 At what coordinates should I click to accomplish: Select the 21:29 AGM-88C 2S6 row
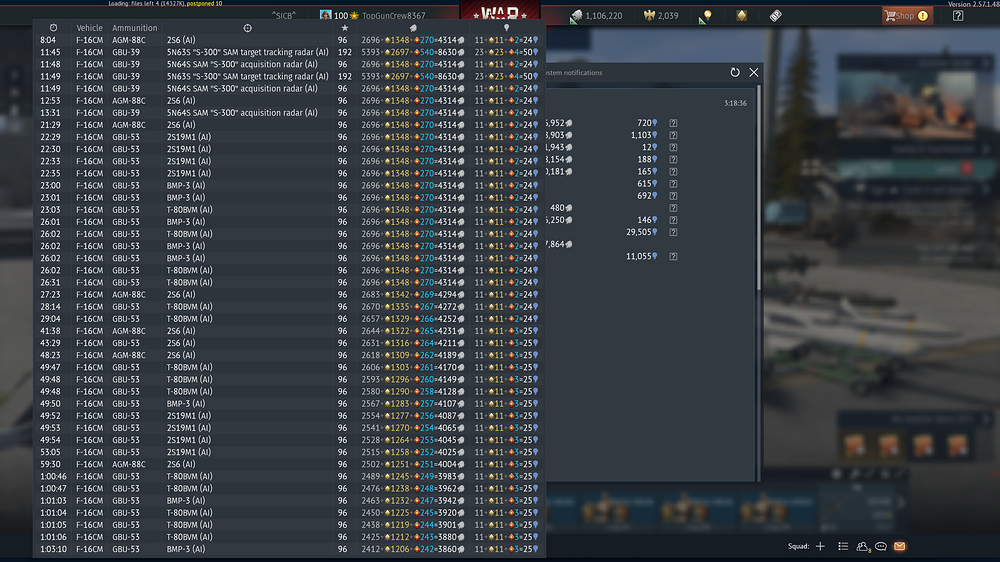290,125
